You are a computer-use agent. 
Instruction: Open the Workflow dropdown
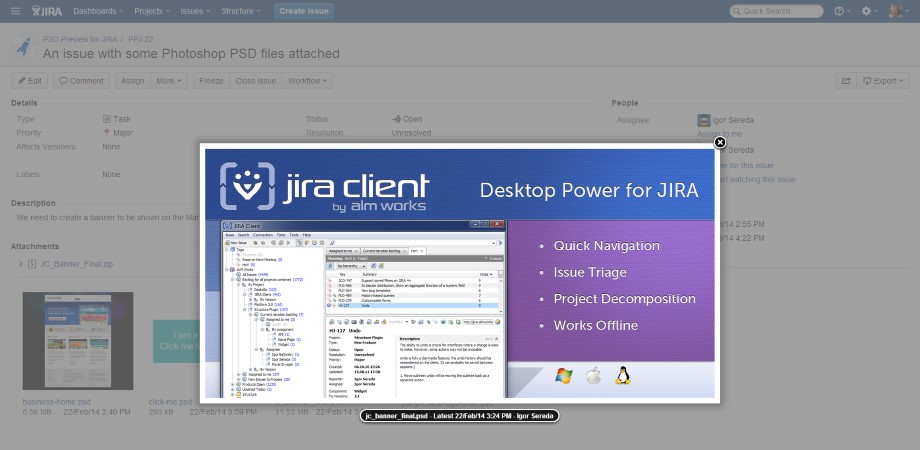pyautogui.click(x=307, y=81)
